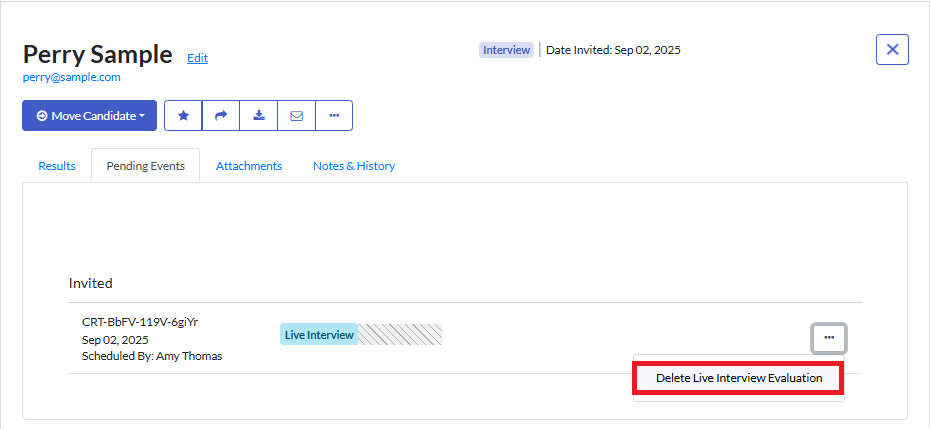The width and height of the screenshot is (930, 429).
Task: Click the share arrow icon
Action: [221, 116]
